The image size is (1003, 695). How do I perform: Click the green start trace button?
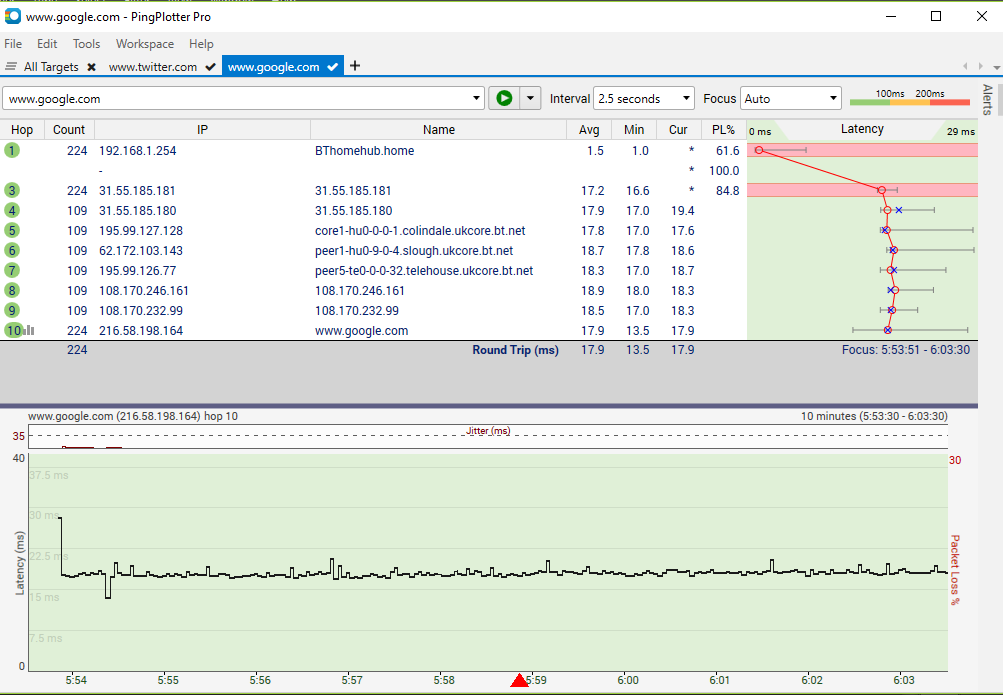point(503,98)
